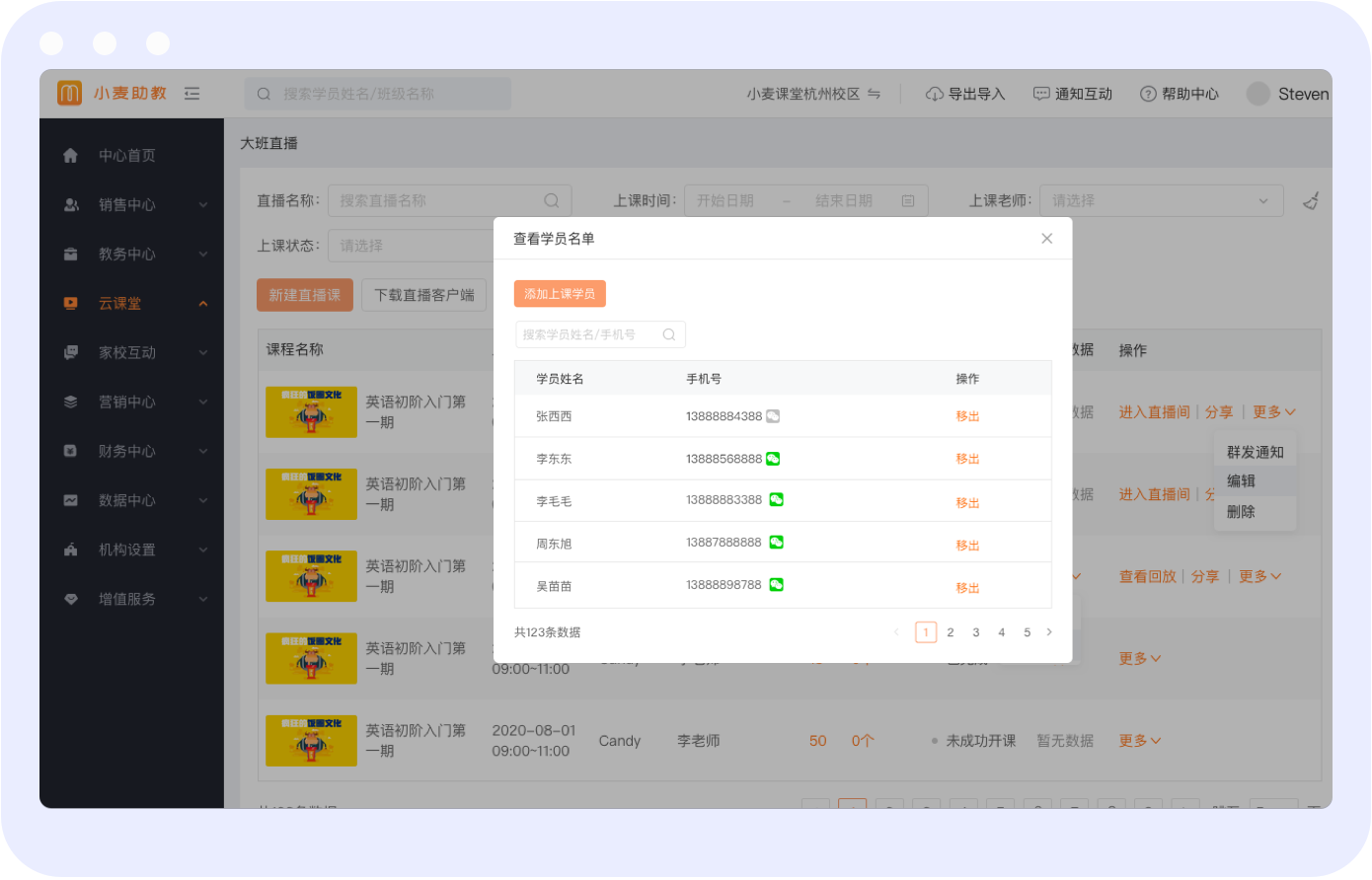The width and height of the screenshot is (1372, 880).
Task: Open 上课老师 dropdown
Action: point(1161,200)
